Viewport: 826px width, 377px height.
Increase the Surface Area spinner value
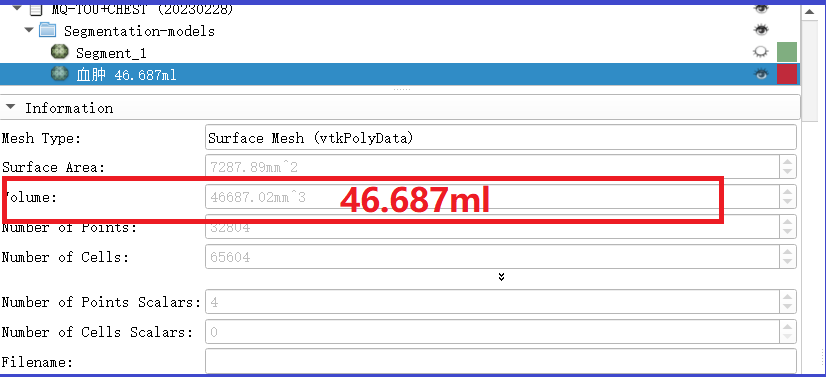click(787, 161)
